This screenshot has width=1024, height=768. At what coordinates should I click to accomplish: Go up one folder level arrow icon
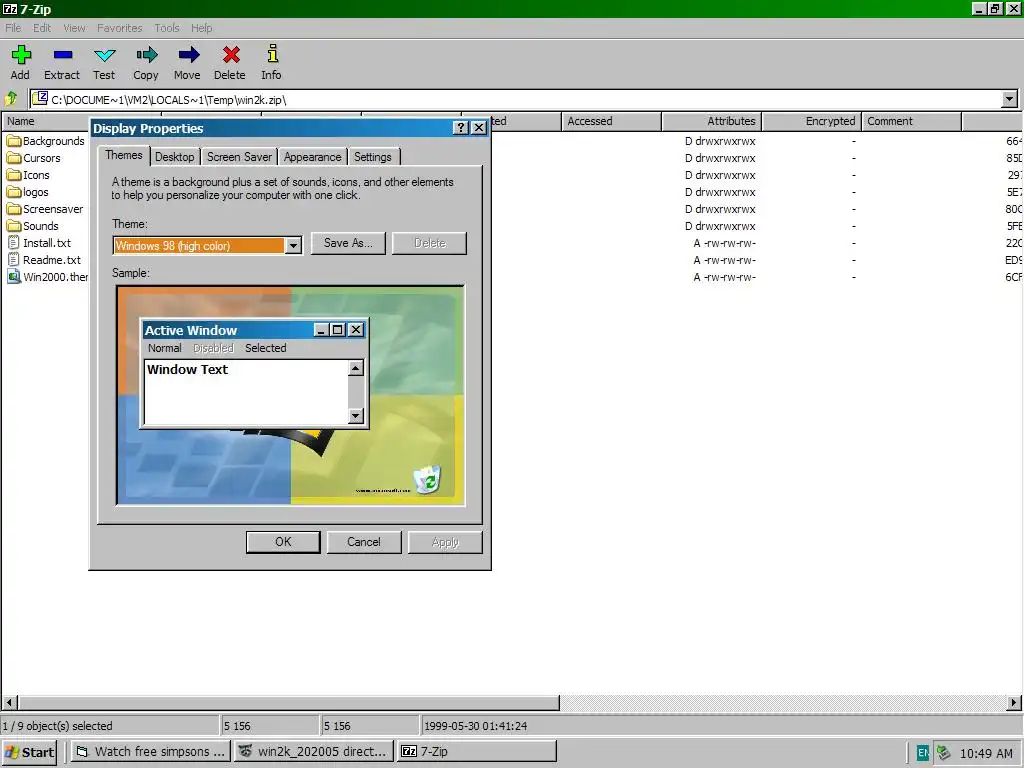(11, 99)
